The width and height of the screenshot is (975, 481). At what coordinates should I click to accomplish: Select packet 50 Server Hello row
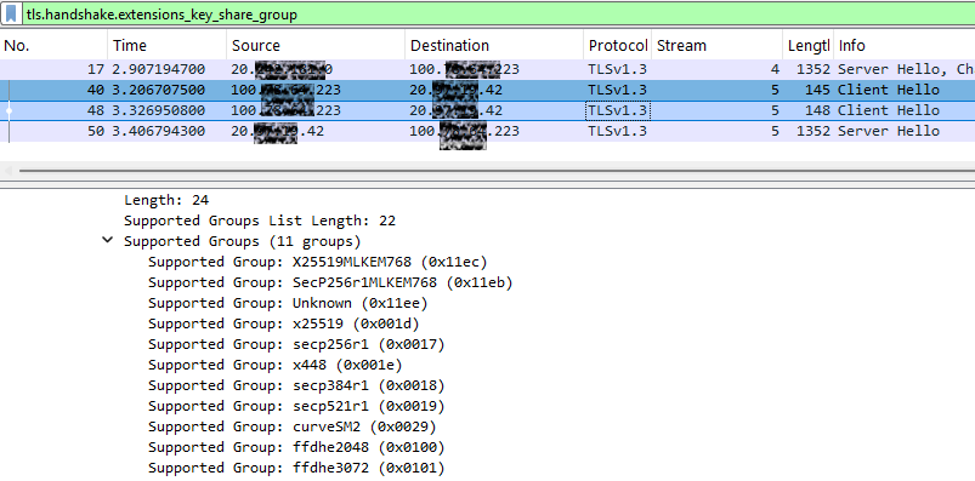click(x=488, y=131)
